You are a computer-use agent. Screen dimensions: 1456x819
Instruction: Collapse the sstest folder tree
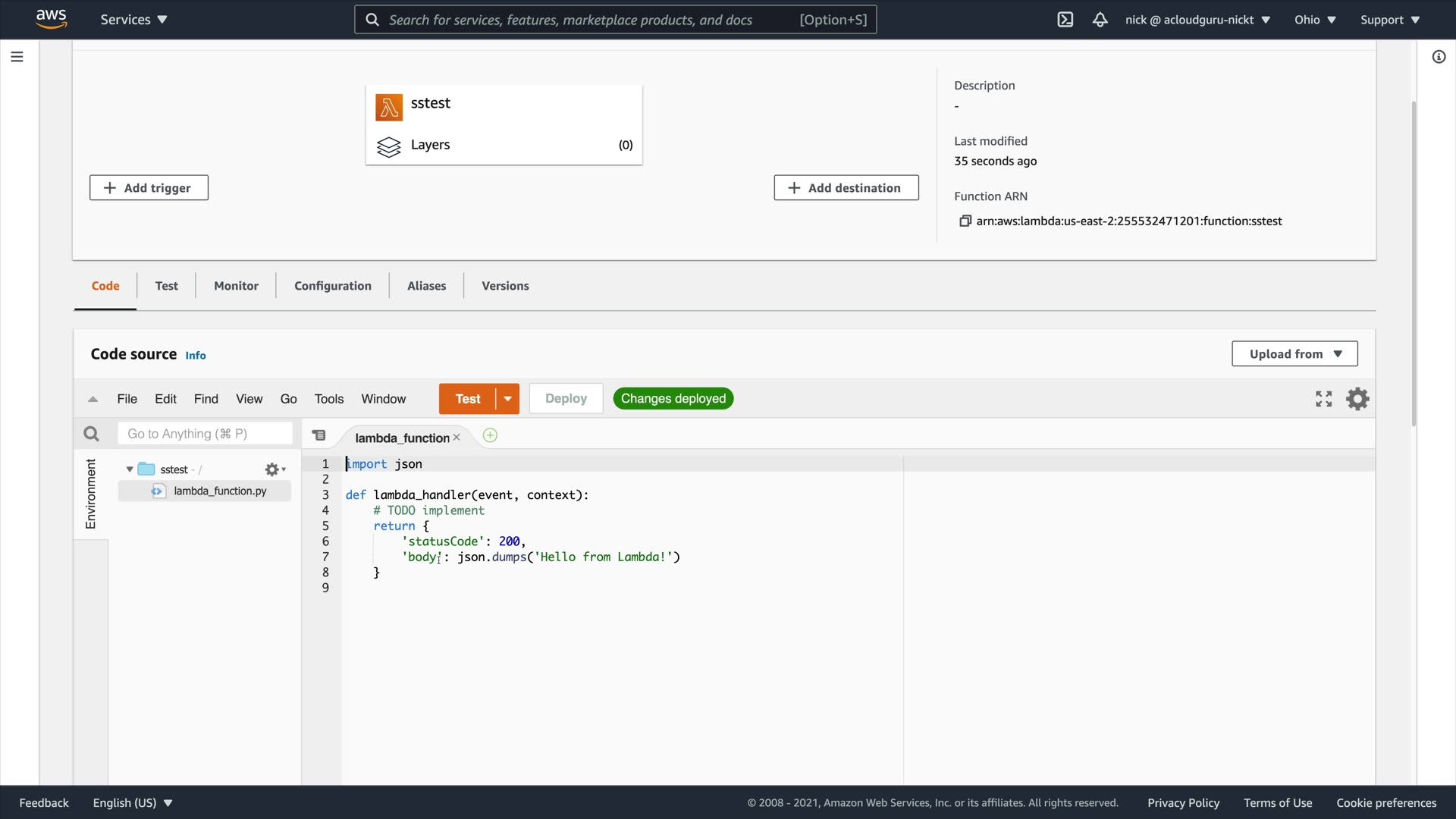[x=130, y=469]
